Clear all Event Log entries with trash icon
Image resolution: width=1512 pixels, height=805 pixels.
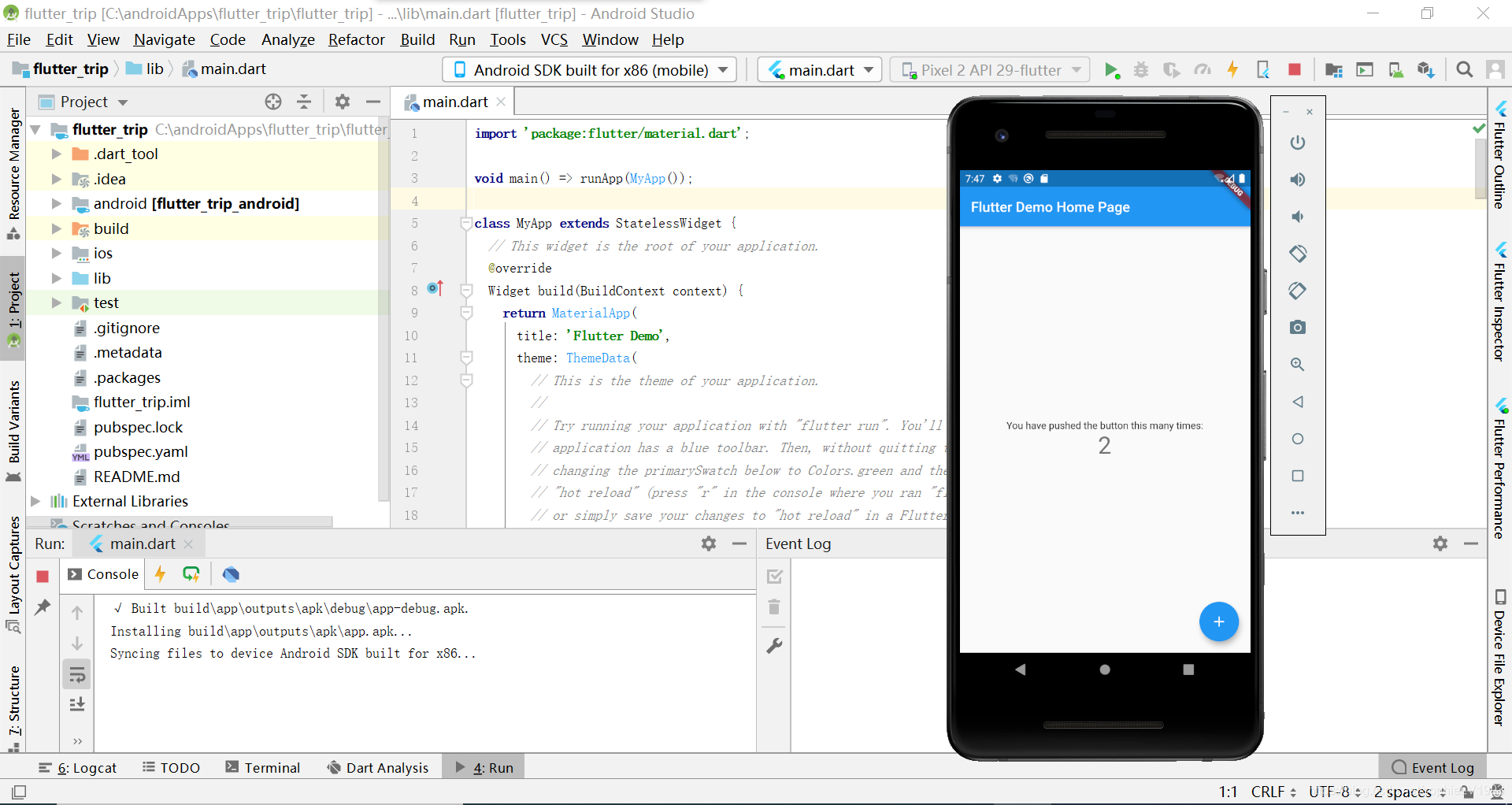[x=774, y=607]
